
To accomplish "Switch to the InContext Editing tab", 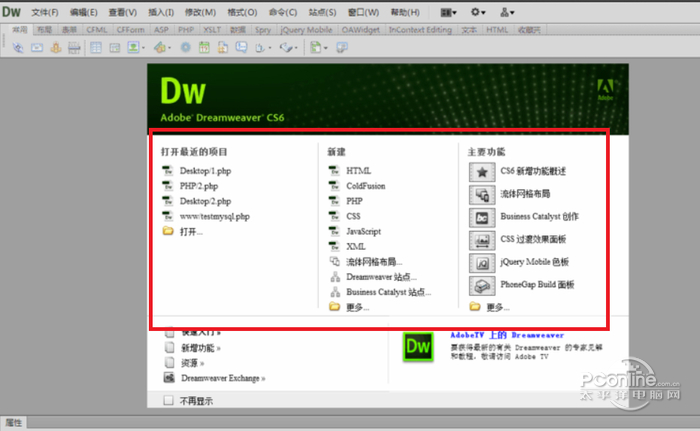I will coord(420,30).
